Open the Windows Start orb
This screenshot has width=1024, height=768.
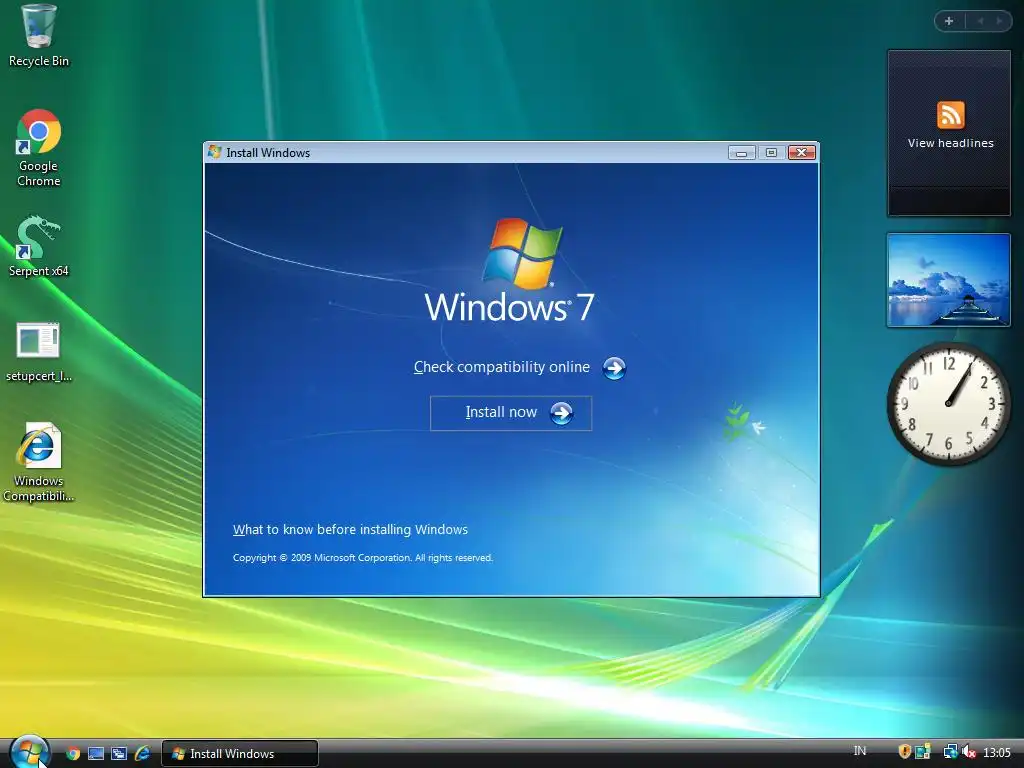pos(29,752)
